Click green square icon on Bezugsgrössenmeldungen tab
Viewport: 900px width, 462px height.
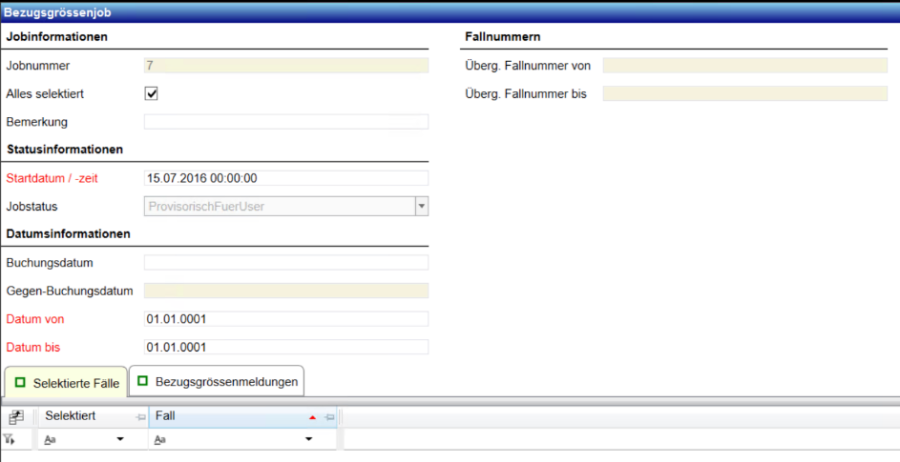[x=143, y=381]
